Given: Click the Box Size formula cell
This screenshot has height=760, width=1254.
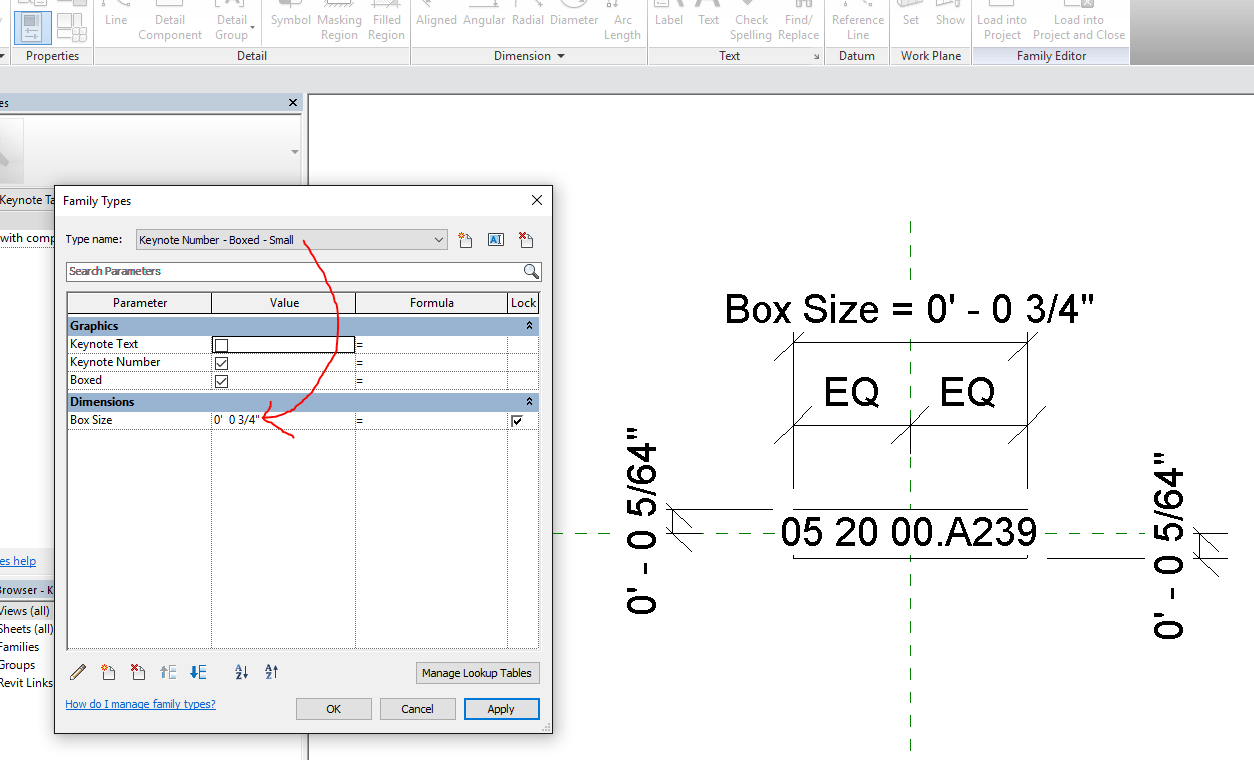Looking at the screenshot, I should 431,421.
